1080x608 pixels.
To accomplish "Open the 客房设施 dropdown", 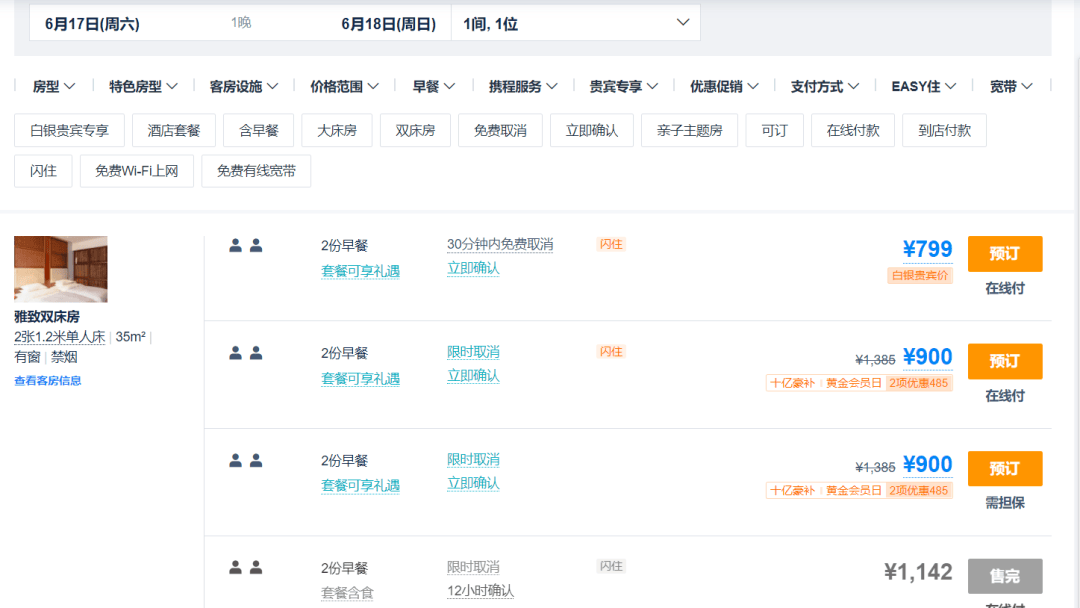I will tap(244, 86).
